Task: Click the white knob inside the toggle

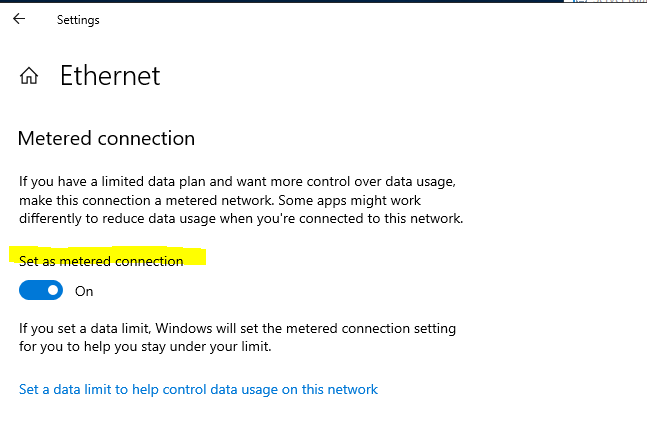Action: [x=53, y=290]
